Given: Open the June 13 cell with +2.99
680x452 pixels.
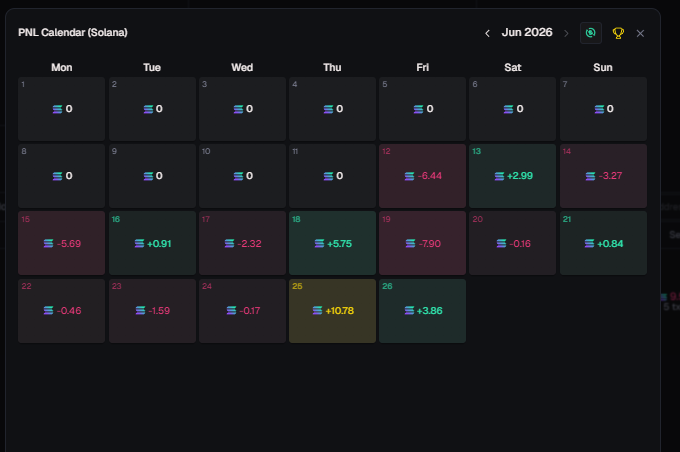Looking at the screenshot, I should (513, 176).
